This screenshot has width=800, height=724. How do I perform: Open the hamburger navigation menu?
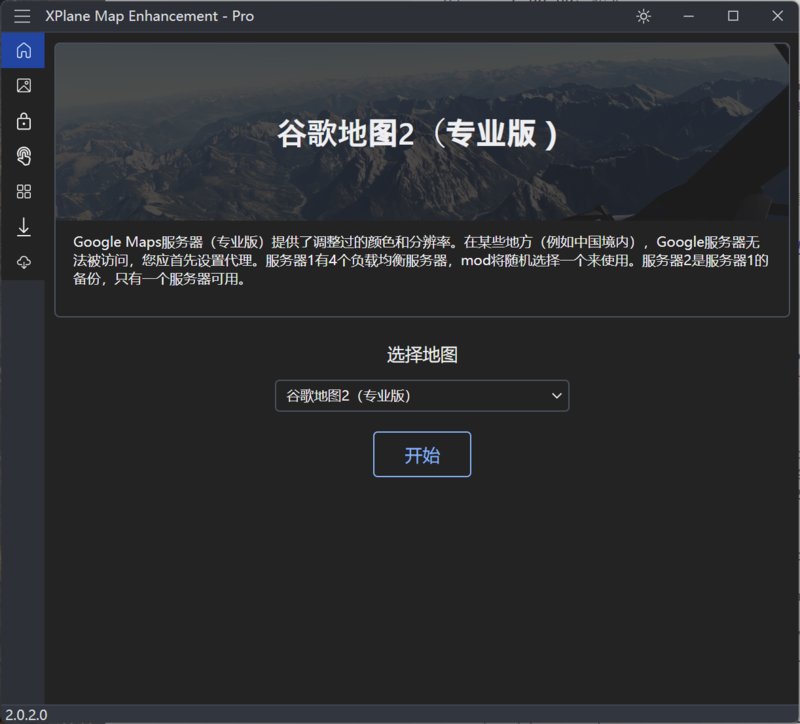[x=22, y=16]
